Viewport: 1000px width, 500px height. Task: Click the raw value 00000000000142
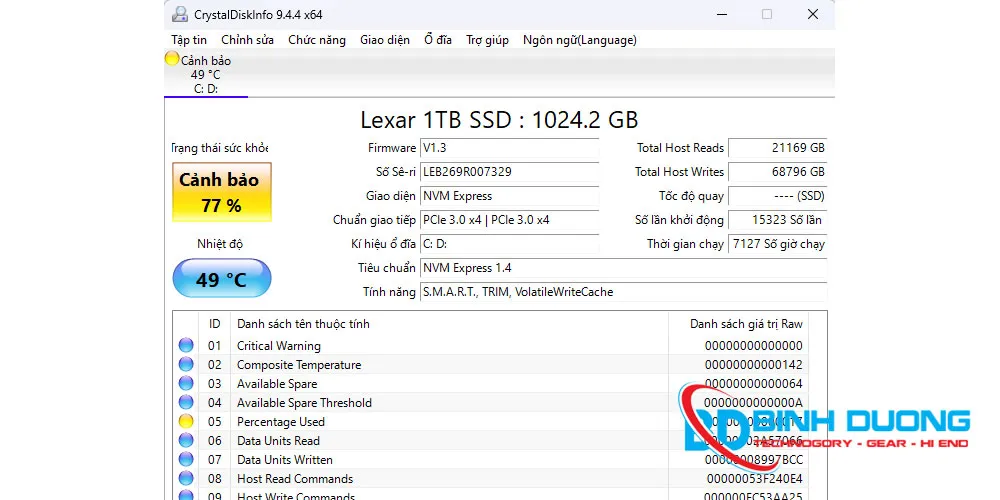(754, 365)
